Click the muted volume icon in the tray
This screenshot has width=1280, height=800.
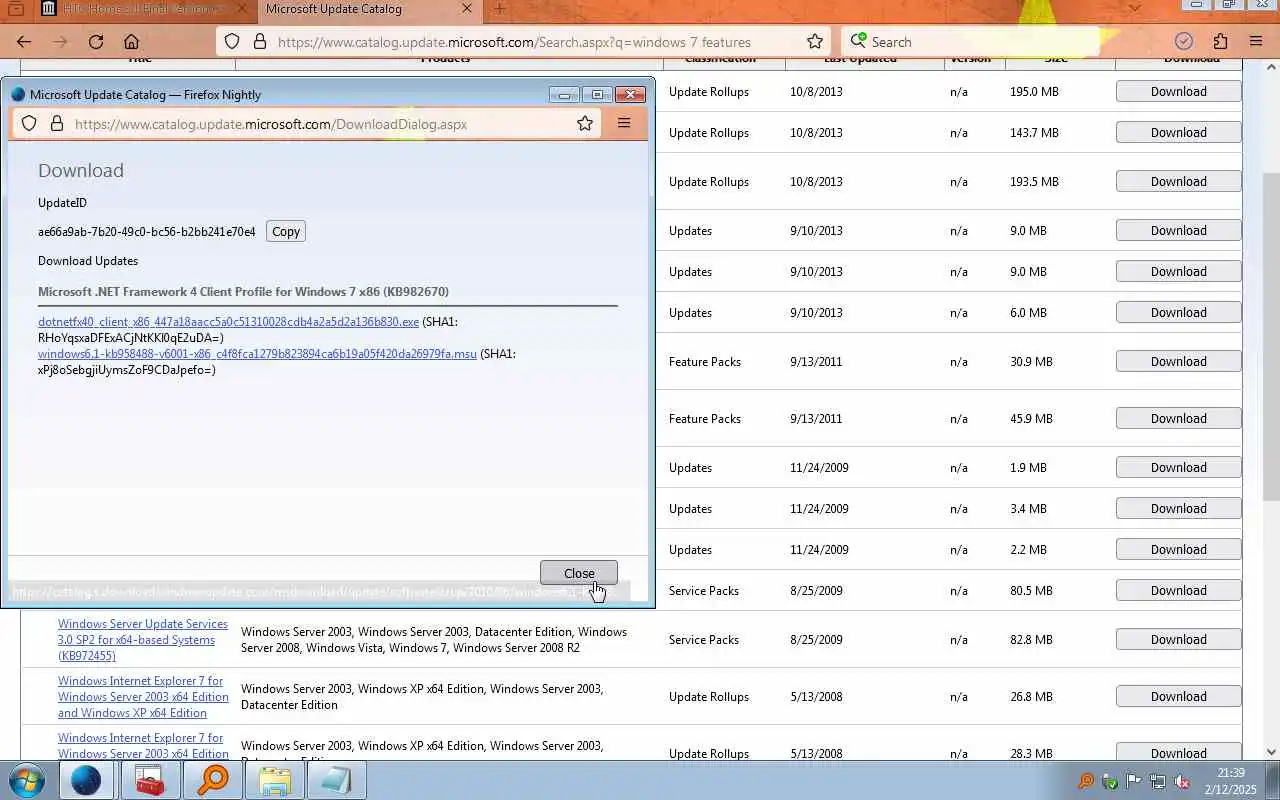(x=1182, y=781)
